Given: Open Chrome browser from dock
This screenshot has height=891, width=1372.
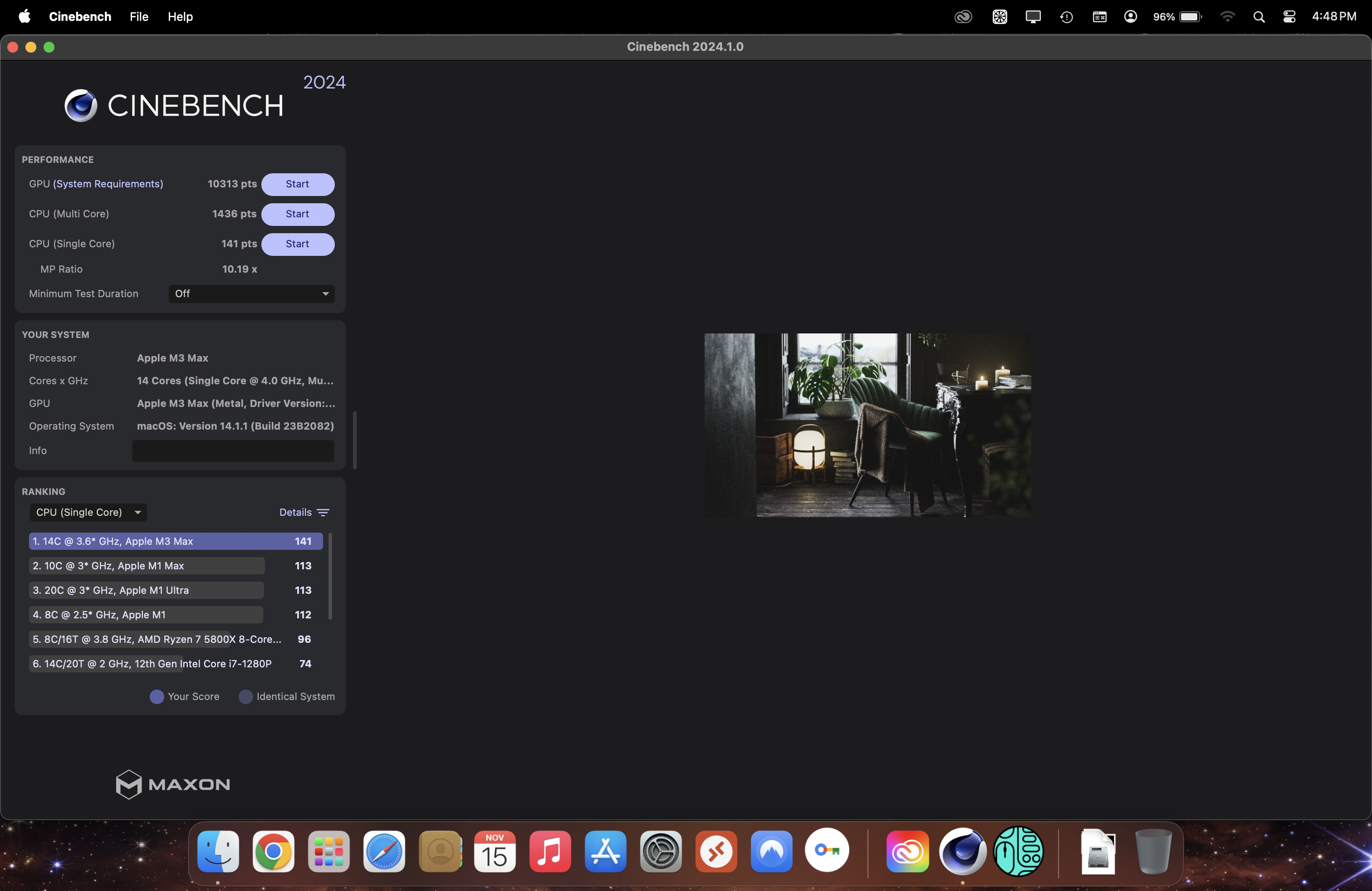Looking at the screenshot, I should [x=273, y=852].
